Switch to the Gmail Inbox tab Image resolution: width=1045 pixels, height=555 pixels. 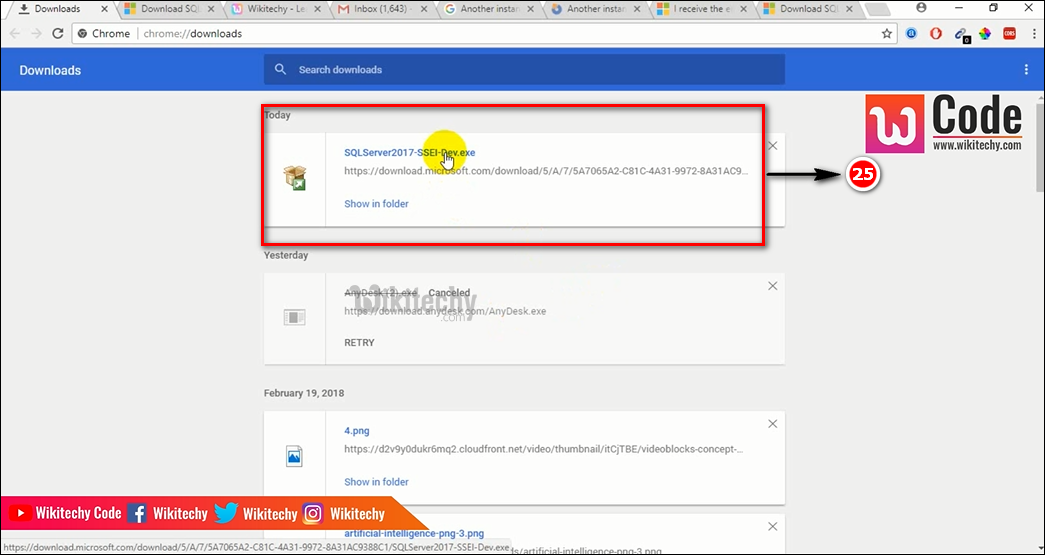pyautogui.click(x=384, y=9)
